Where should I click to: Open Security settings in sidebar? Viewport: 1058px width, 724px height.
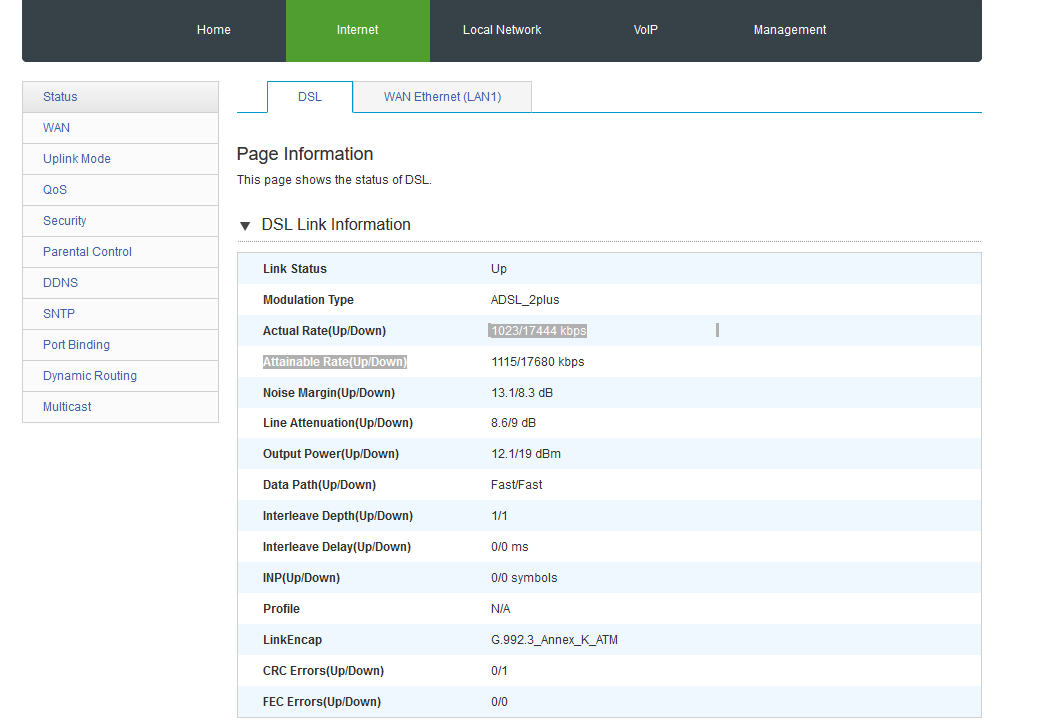pos(120,221)
